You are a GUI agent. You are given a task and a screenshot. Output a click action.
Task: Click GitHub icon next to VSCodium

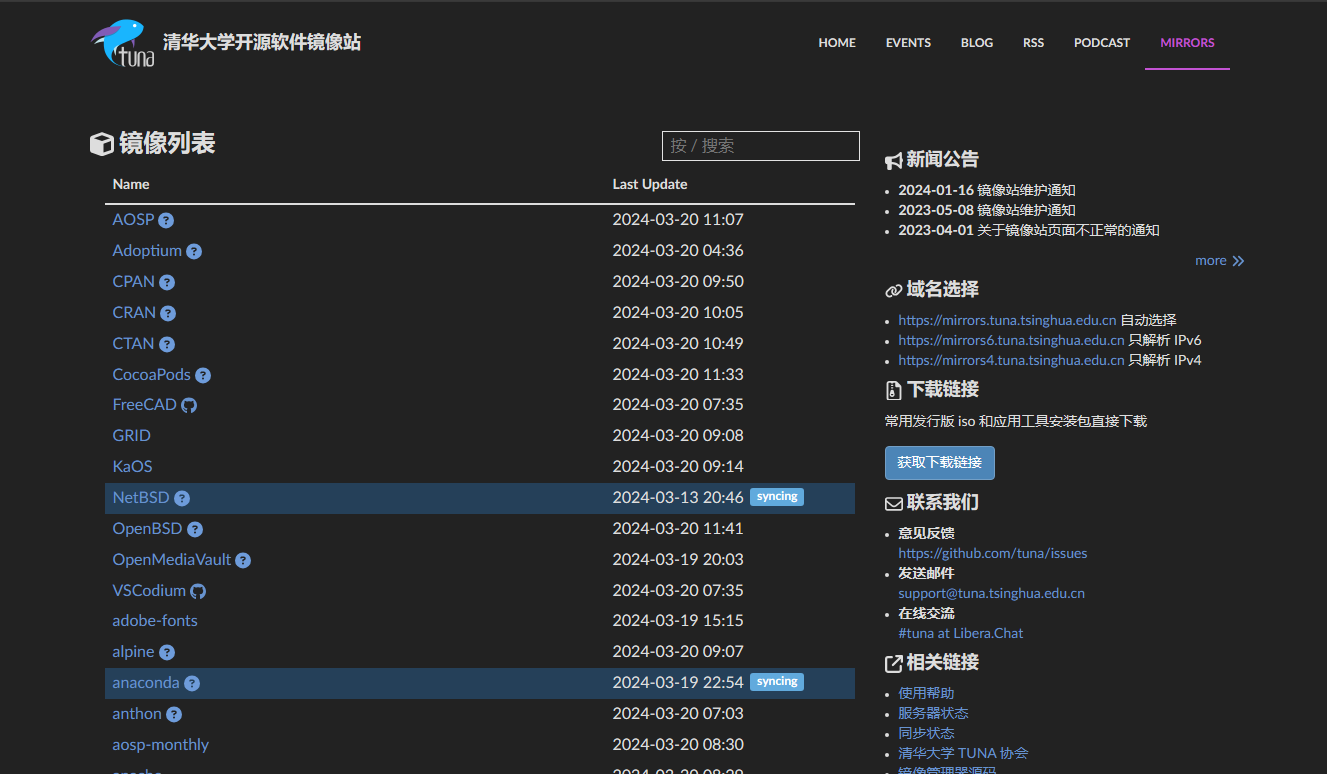tap(198, 591)
